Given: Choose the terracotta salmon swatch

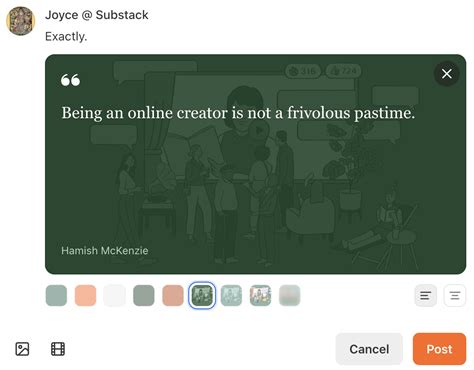Looking at the screenshot, I should (173, 295).
